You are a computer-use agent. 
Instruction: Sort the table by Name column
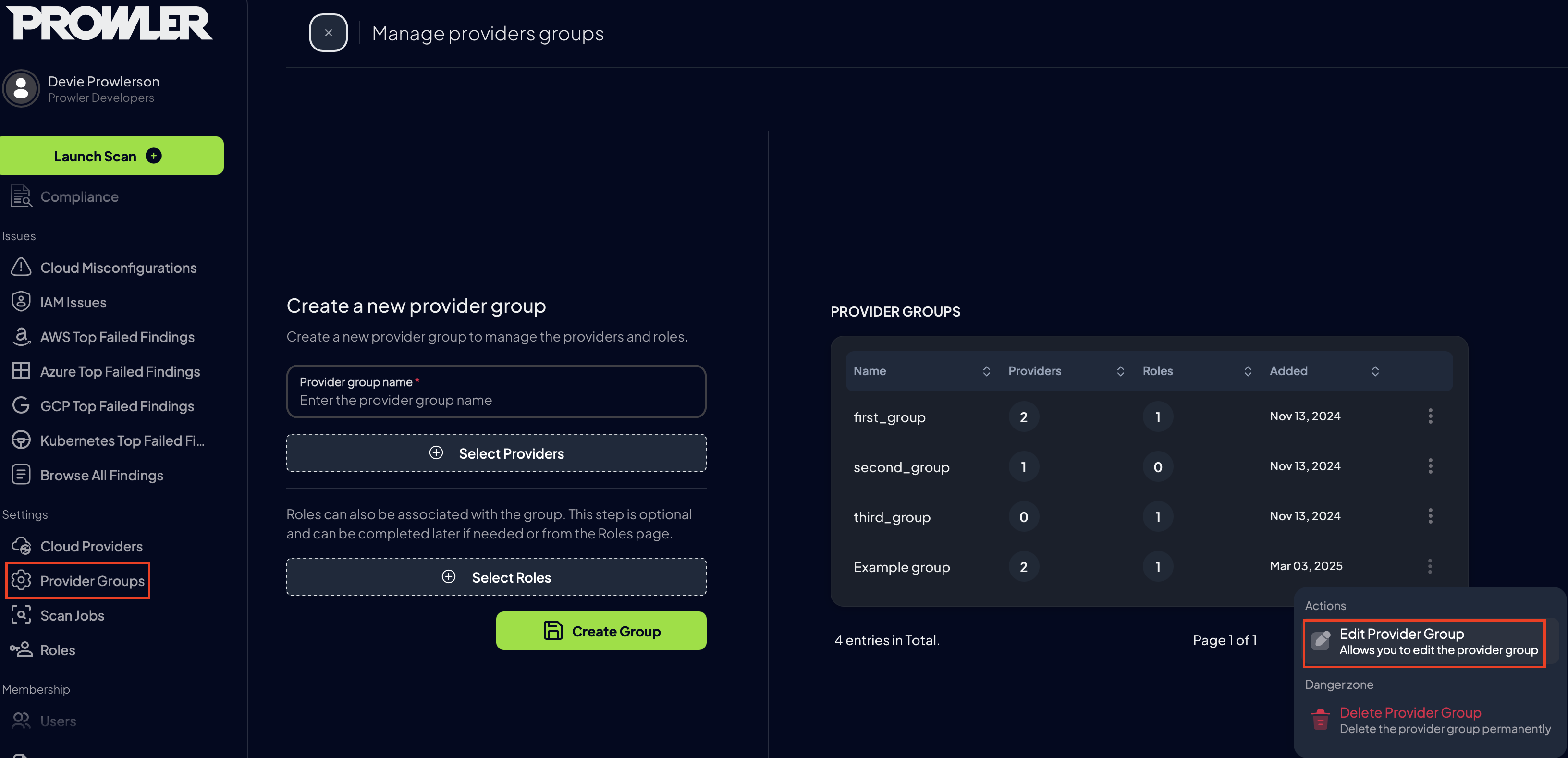pyautogui.click(x=987, y=371)
